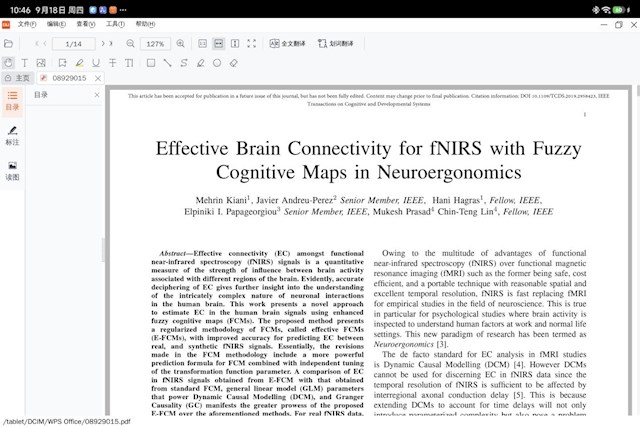The height and width of the screenshot is (427, 640).
Task: Open the 工具 menu
Action: (115, 23)
